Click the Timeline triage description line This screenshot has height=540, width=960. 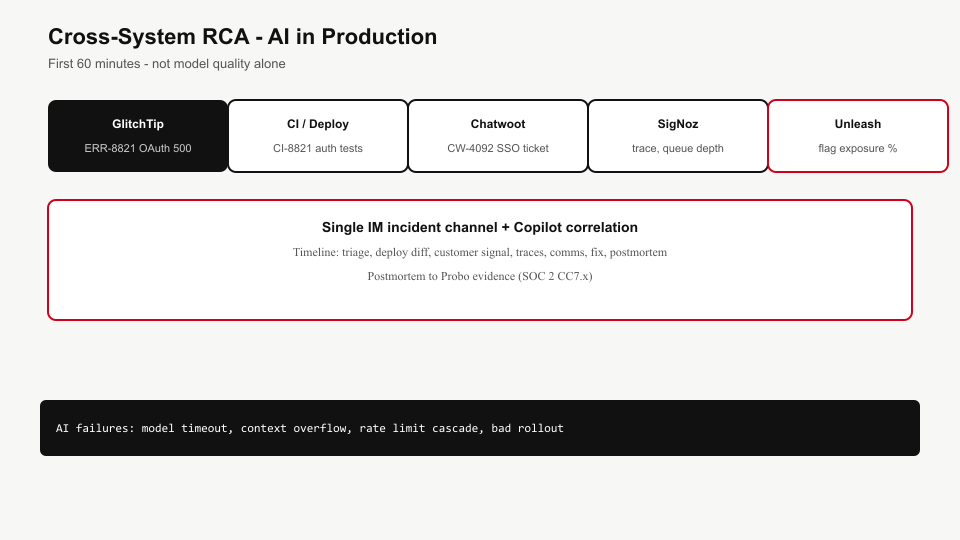coord(480,252)
